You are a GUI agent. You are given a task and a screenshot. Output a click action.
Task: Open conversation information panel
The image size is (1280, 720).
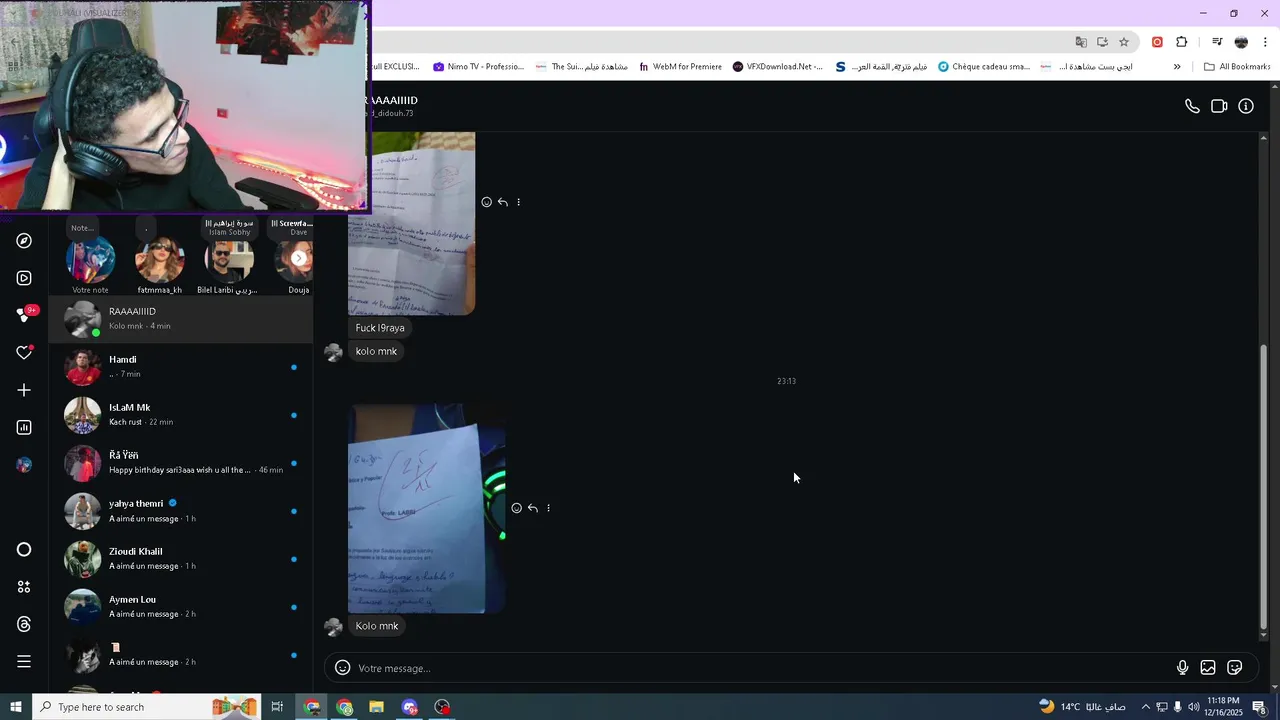point(1246,106)
